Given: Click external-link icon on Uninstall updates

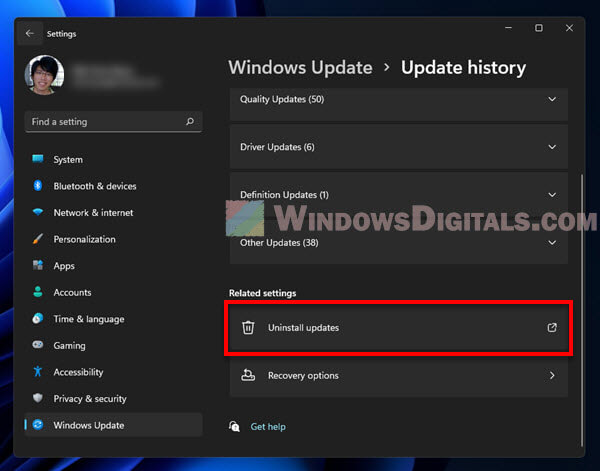Looking at the screenshot, I should click(552, 328).
